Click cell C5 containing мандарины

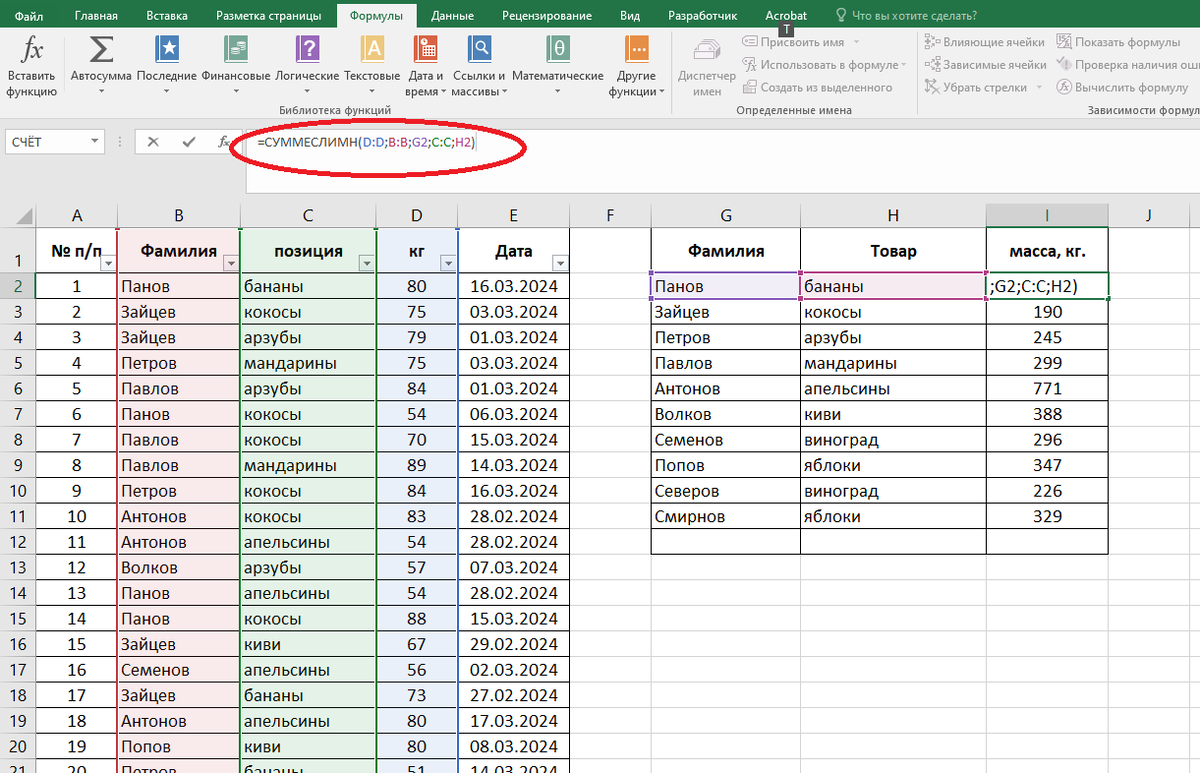[308, 362]
